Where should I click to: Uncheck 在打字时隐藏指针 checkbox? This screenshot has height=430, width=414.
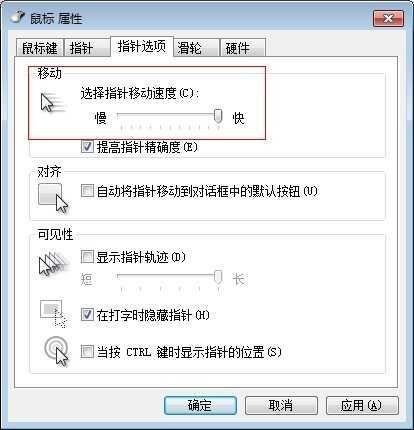click(x=87, y=314)
